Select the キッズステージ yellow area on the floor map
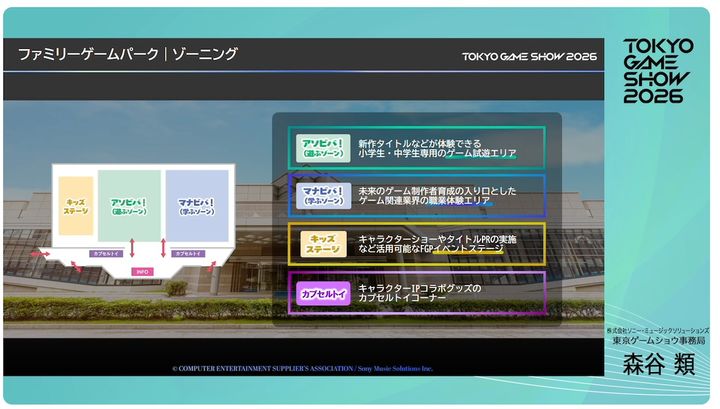720x409 pixels. (76, 206)
